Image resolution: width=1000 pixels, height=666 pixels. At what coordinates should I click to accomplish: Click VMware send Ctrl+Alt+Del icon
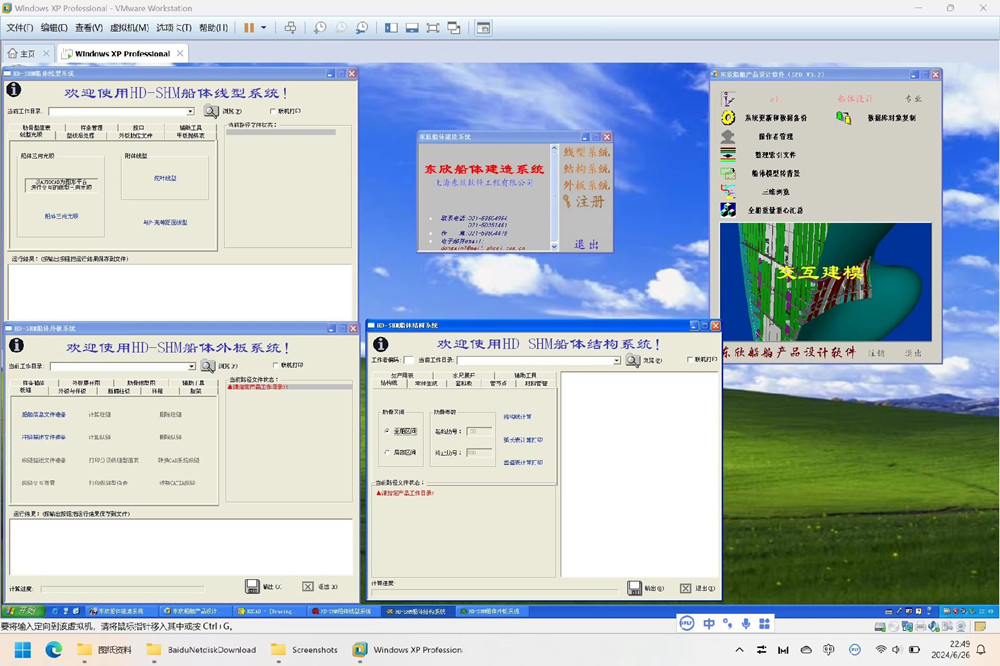290,27
